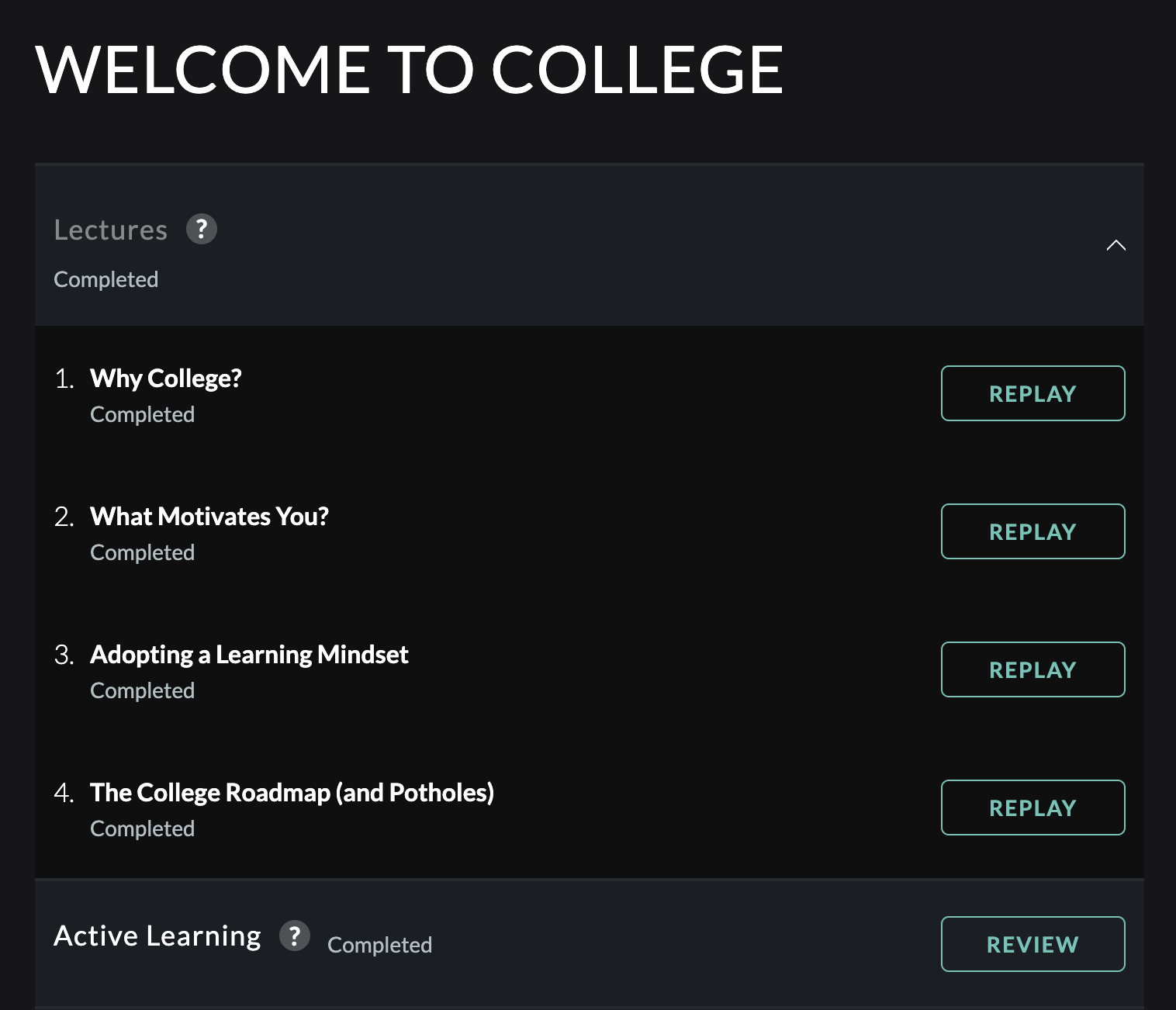Open the What Motivates You? lecture title
Screen dimensions: 1176x1010
point(209,517)
